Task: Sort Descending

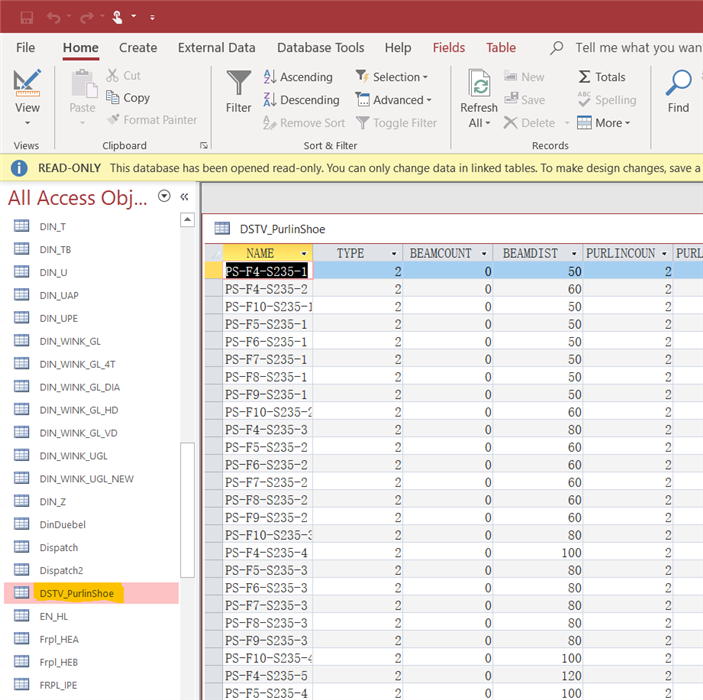Action: [301, 100]
